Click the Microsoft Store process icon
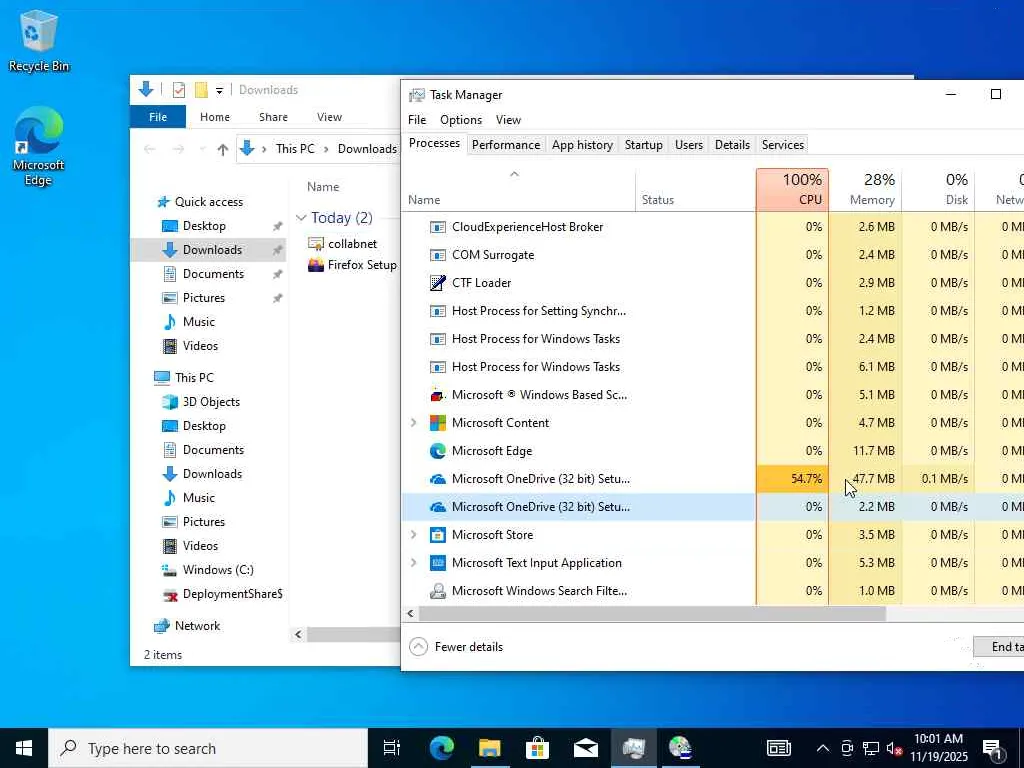Viewport: 1024px width, 768px height. pos(438,535)
